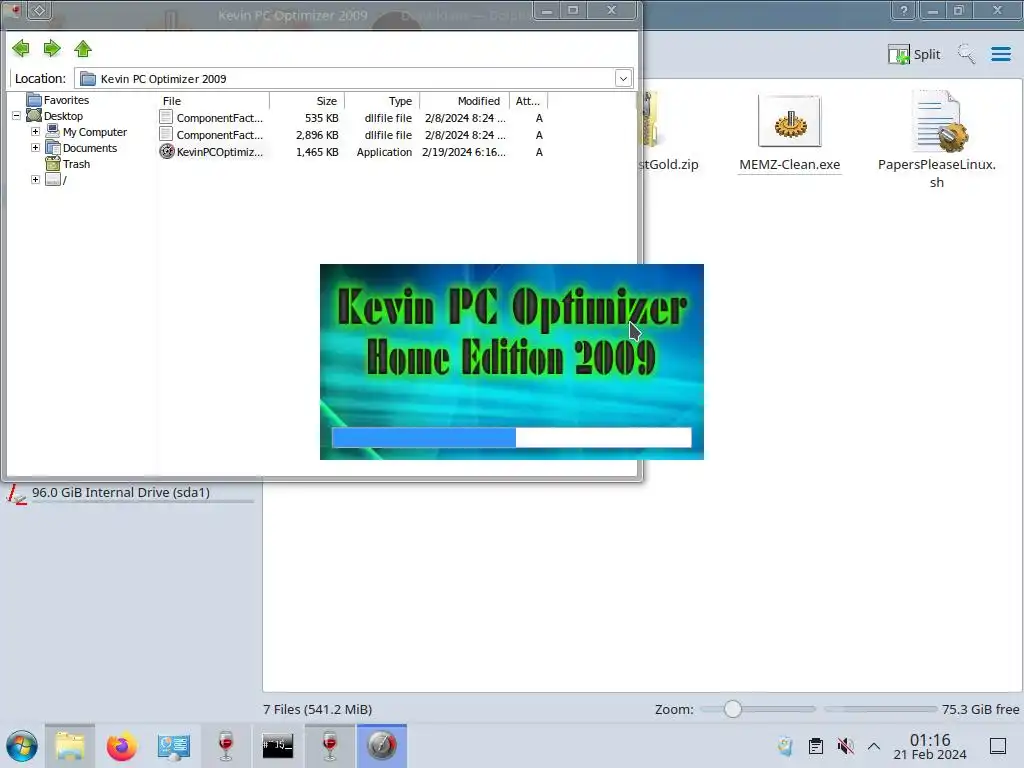The height and width of the screenshot is (768, 1024).
Task: Click the KevinPCOptimiz application gear icon
Action: [x=167, y=152]
